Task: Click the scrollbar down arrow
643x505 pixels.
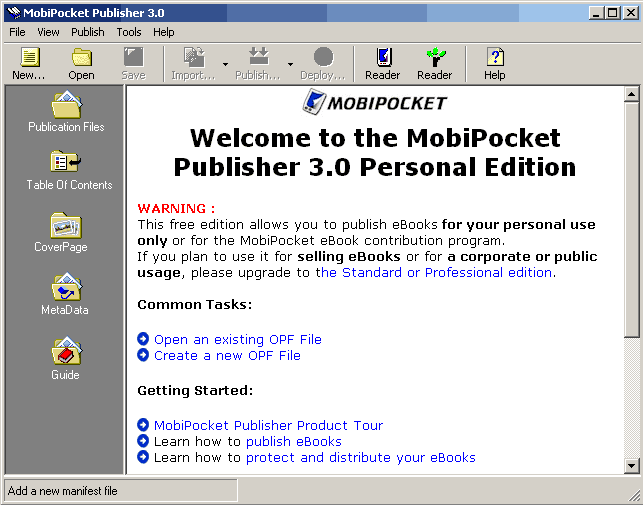Action: pyautogui.click(x=632, y=465)
